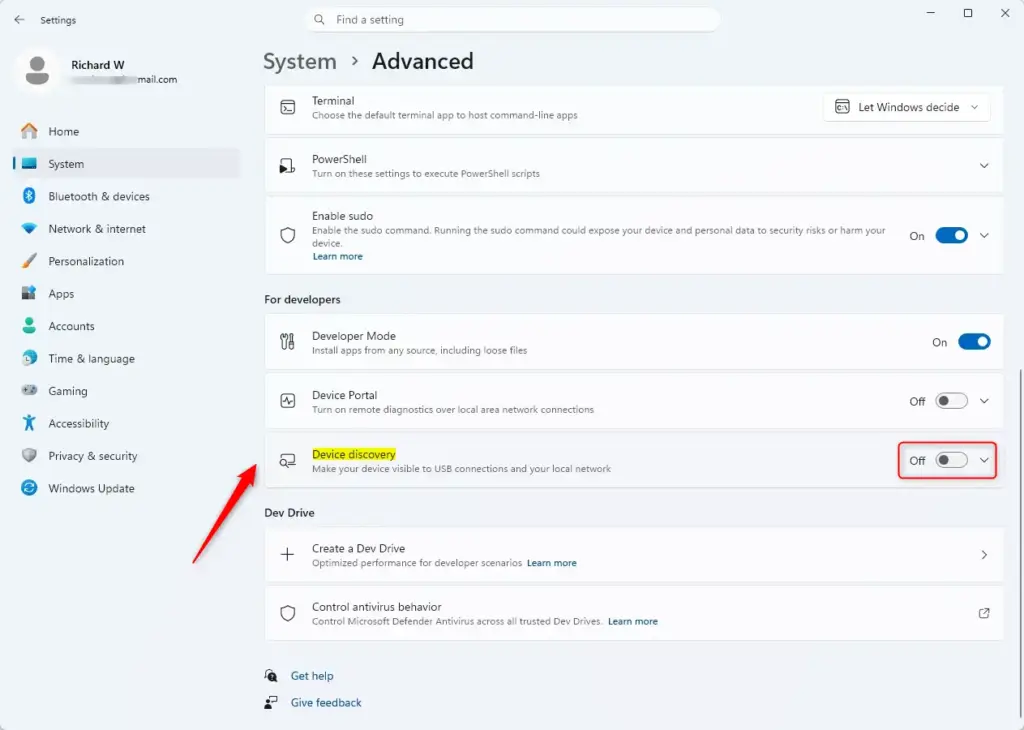Viewport: 1024px width, 730px height.
Task: Click the Device Portal pulse icon
Action: coord(287,400)
